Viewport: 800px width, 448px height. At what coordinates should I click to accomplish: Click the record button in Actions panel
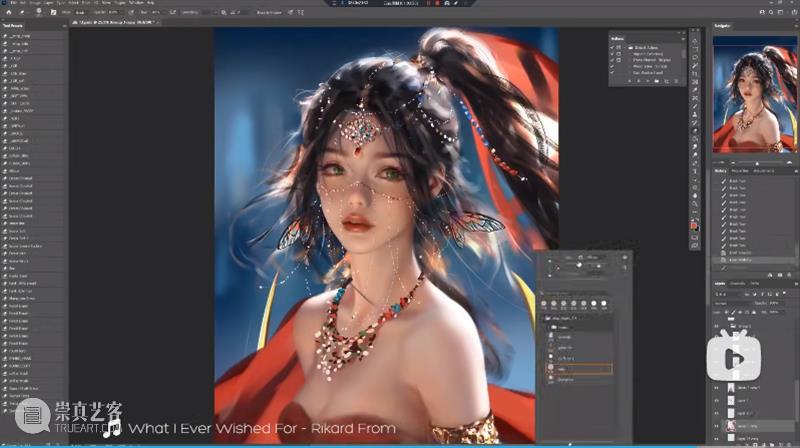coord(638,81)
